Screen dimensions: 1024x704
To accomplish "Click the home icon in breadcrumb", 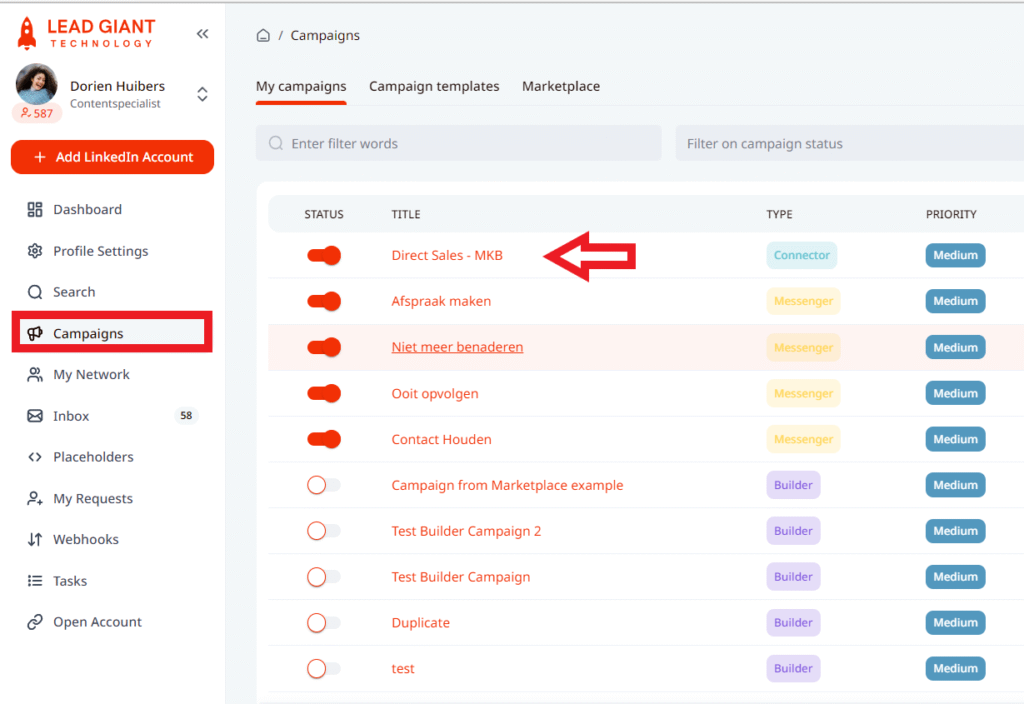I will pos(263,36).
